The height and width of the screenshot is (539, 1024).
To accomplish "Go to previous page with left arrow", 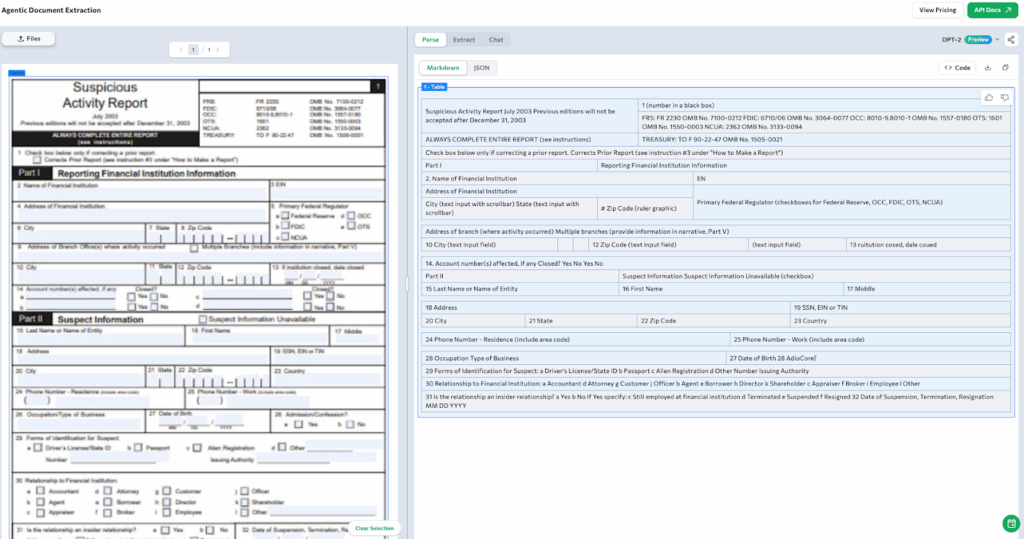I will point(180,49).
